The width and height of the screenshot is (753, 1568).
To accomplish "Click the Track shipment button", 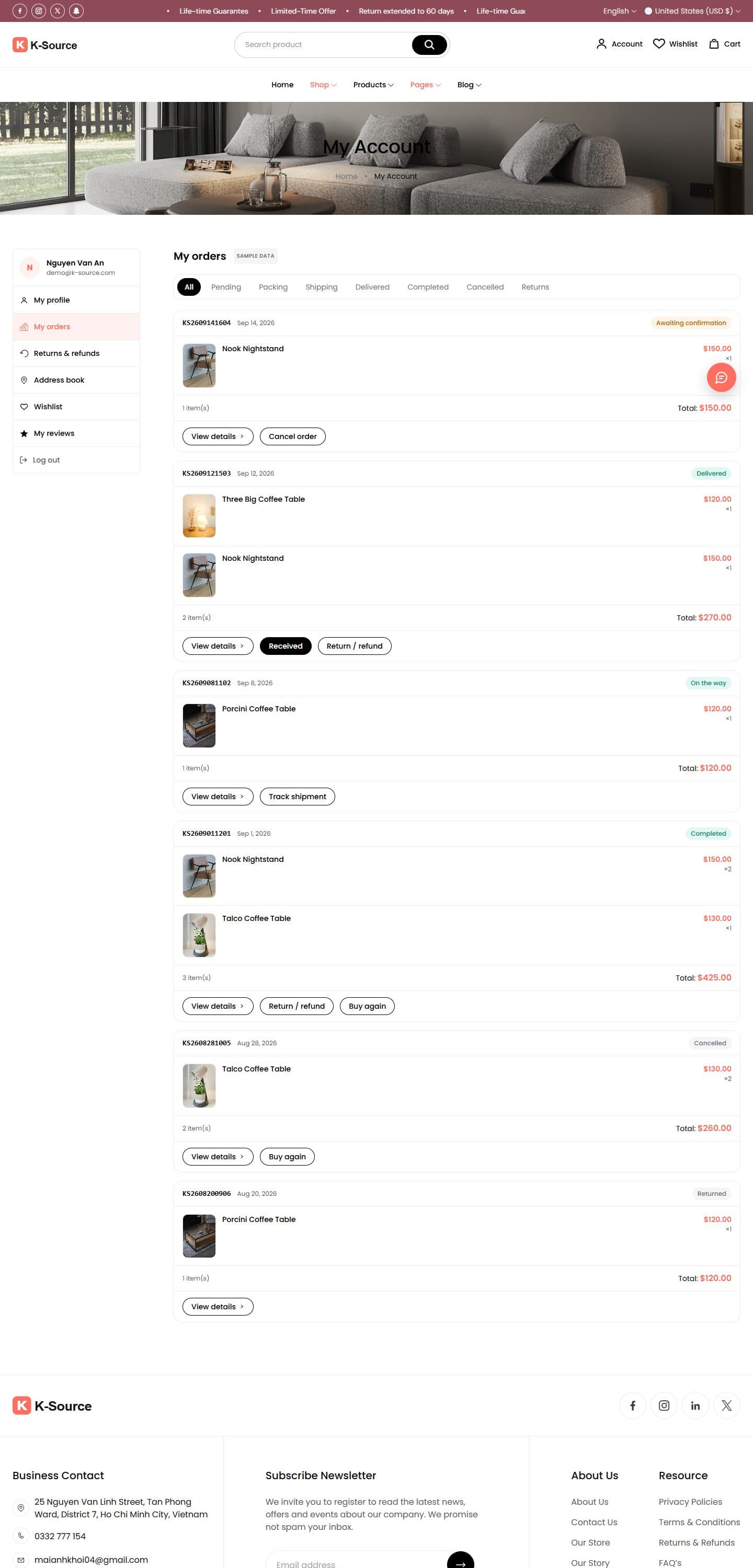I will 298,796.
